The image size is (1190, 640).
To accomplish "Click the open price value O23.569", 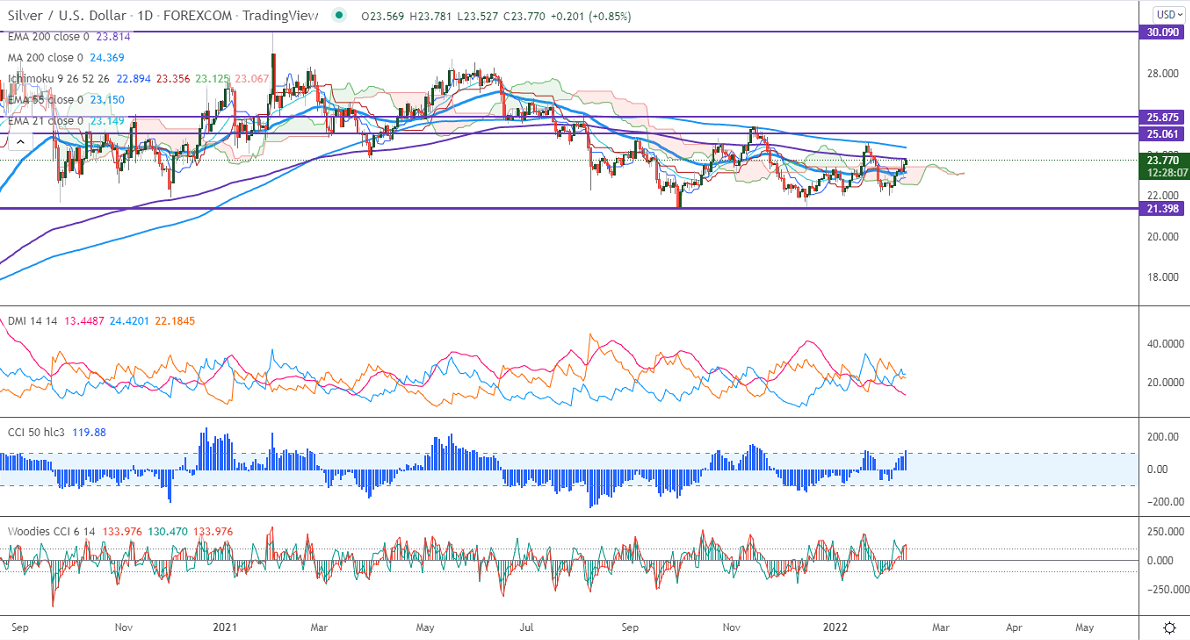I will pos(382,16).
